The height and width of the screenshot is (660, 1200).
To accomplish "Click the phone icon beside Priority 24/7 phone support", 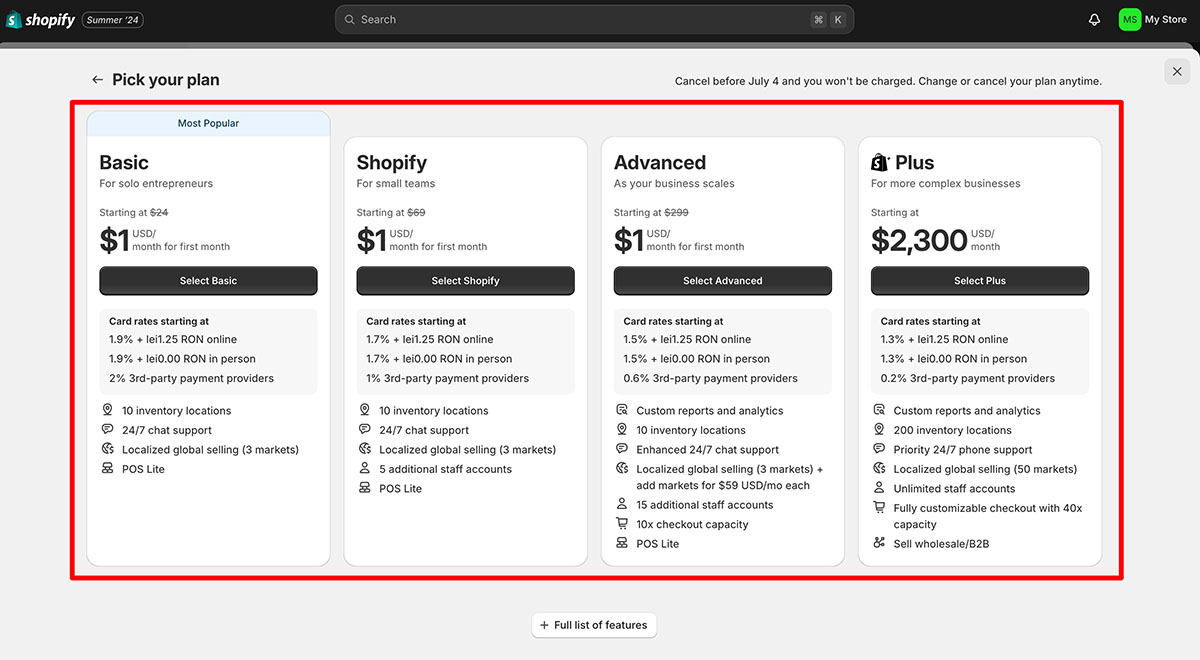I will click(x=877, y=449).
